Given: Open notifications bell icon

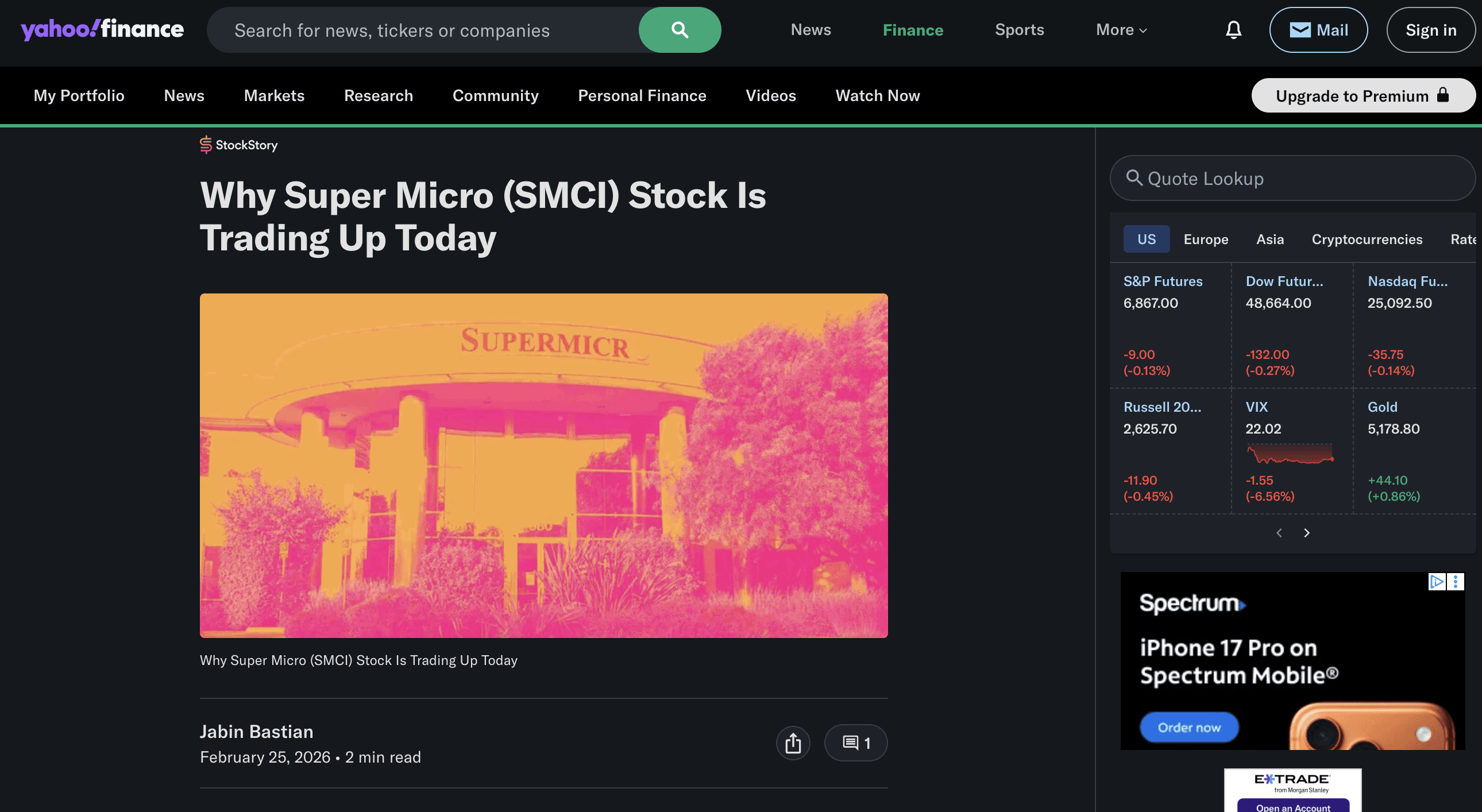Looking at the screenshot, I should 1233,30.
